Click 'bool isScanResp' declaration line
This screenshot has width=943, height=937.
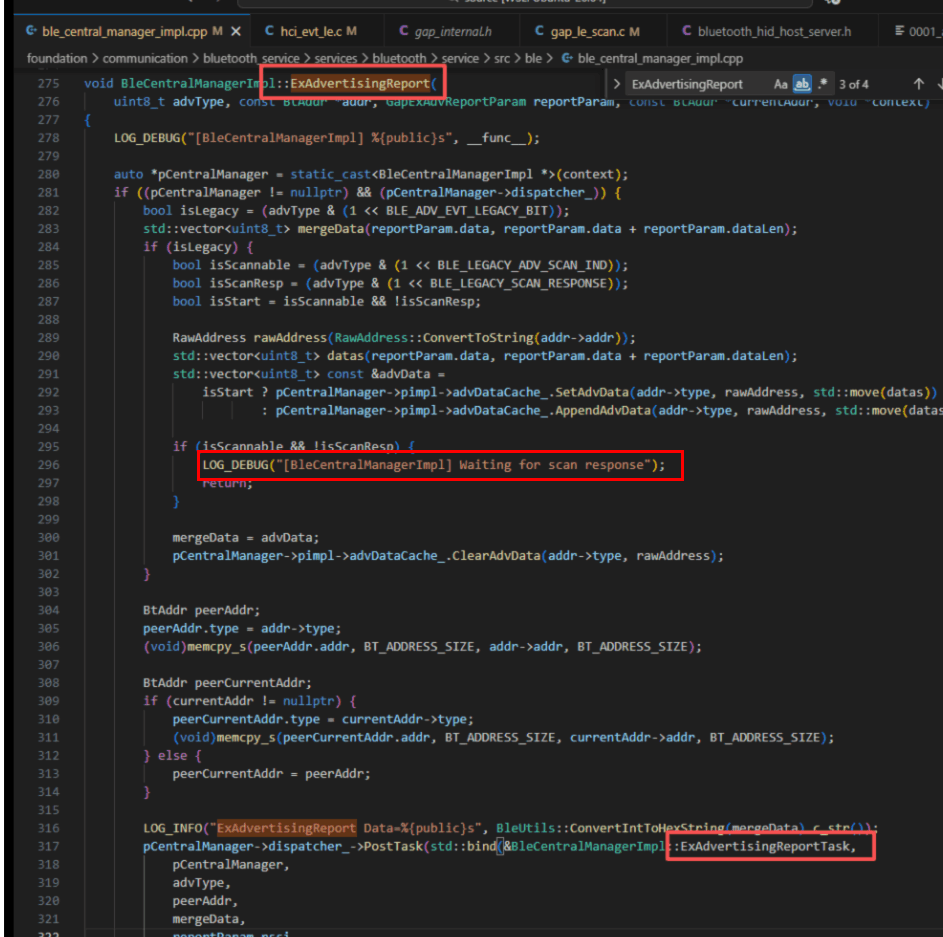click(x=400, y=283)
